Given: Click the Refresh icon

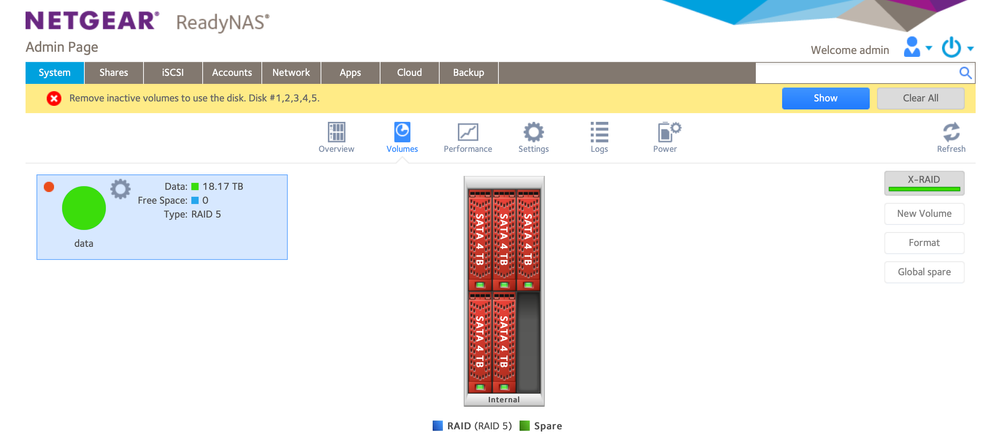Looking at the screenshot, I should point(951,132).
